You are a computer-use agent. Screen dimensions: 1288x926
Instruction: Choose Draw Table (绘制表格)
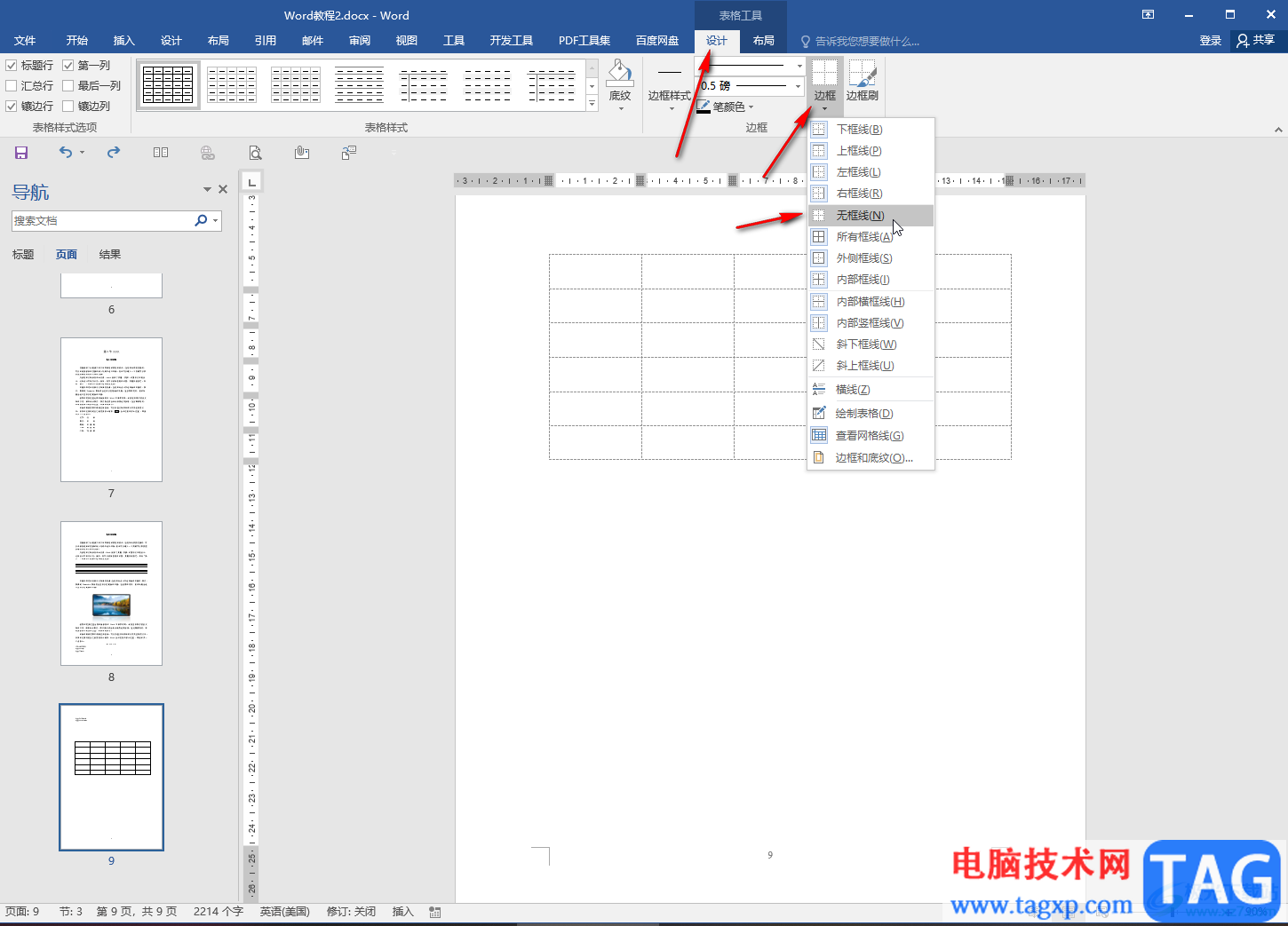pos(871,414)
